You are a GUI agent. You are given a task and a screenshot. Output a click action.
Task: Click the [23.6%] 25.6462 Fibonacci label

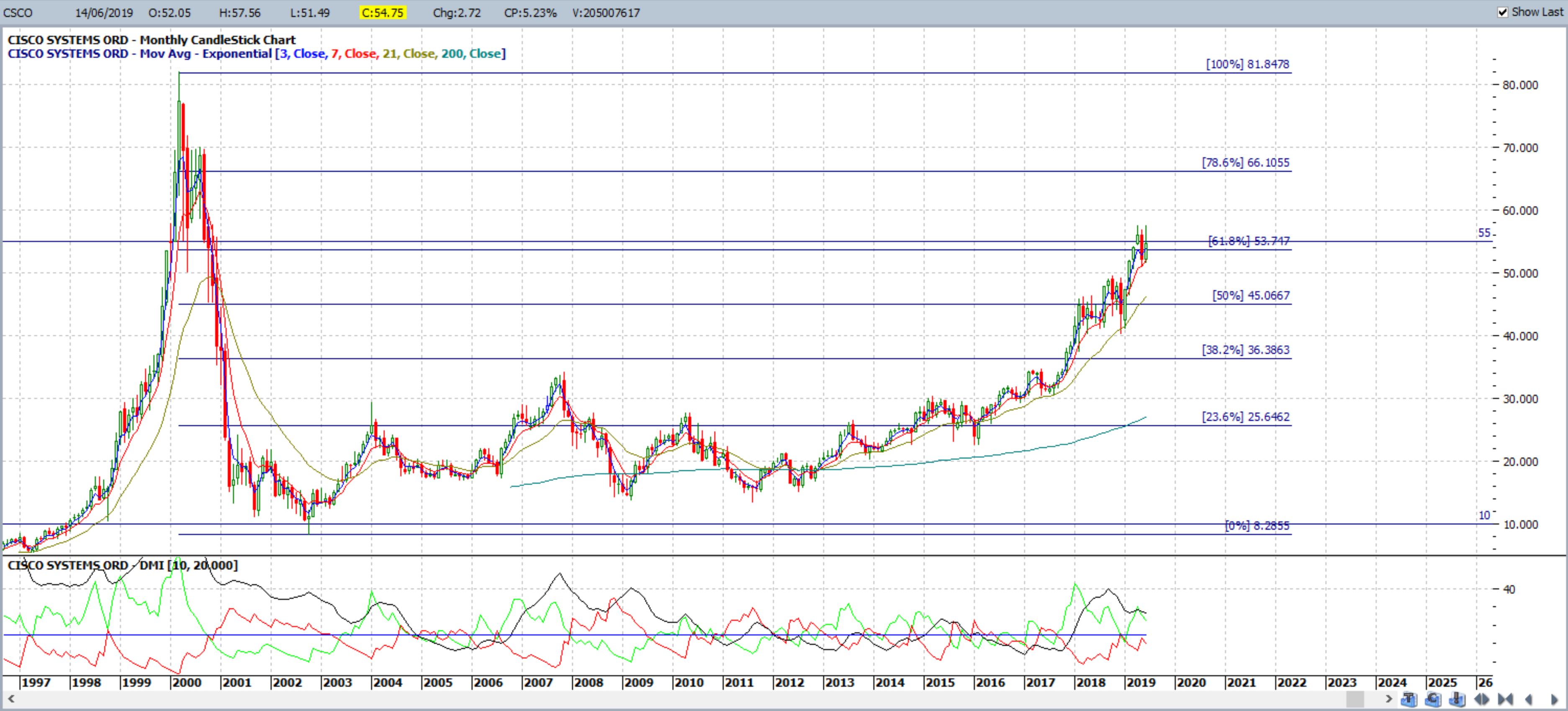coord(1245,417)
